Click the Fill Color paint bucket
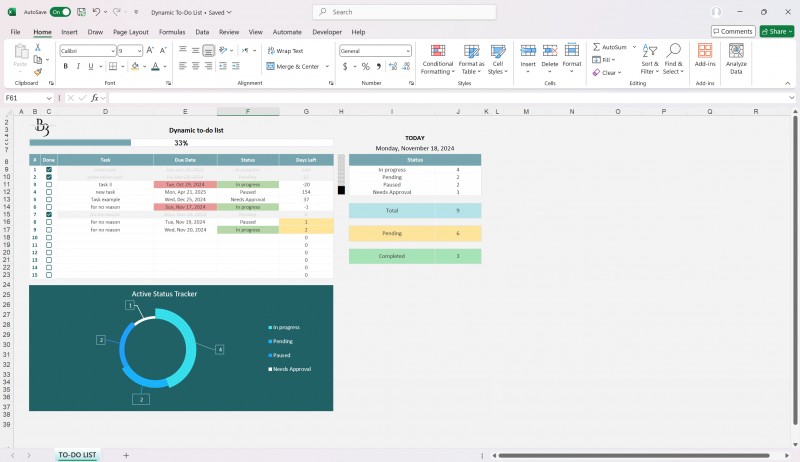The width and height of the screenshot is (800, 462). 135,66
